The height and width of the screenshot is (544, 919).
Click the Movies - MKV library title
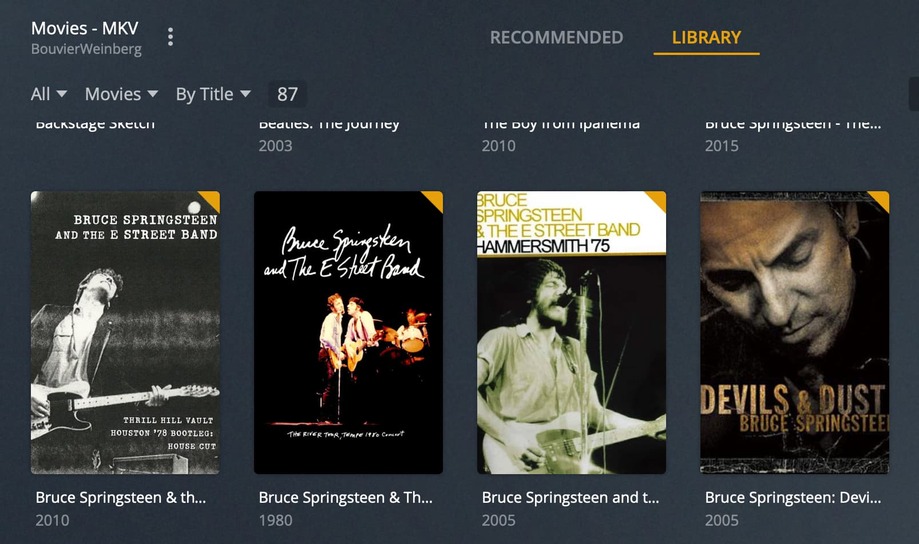tap(85, 28)
